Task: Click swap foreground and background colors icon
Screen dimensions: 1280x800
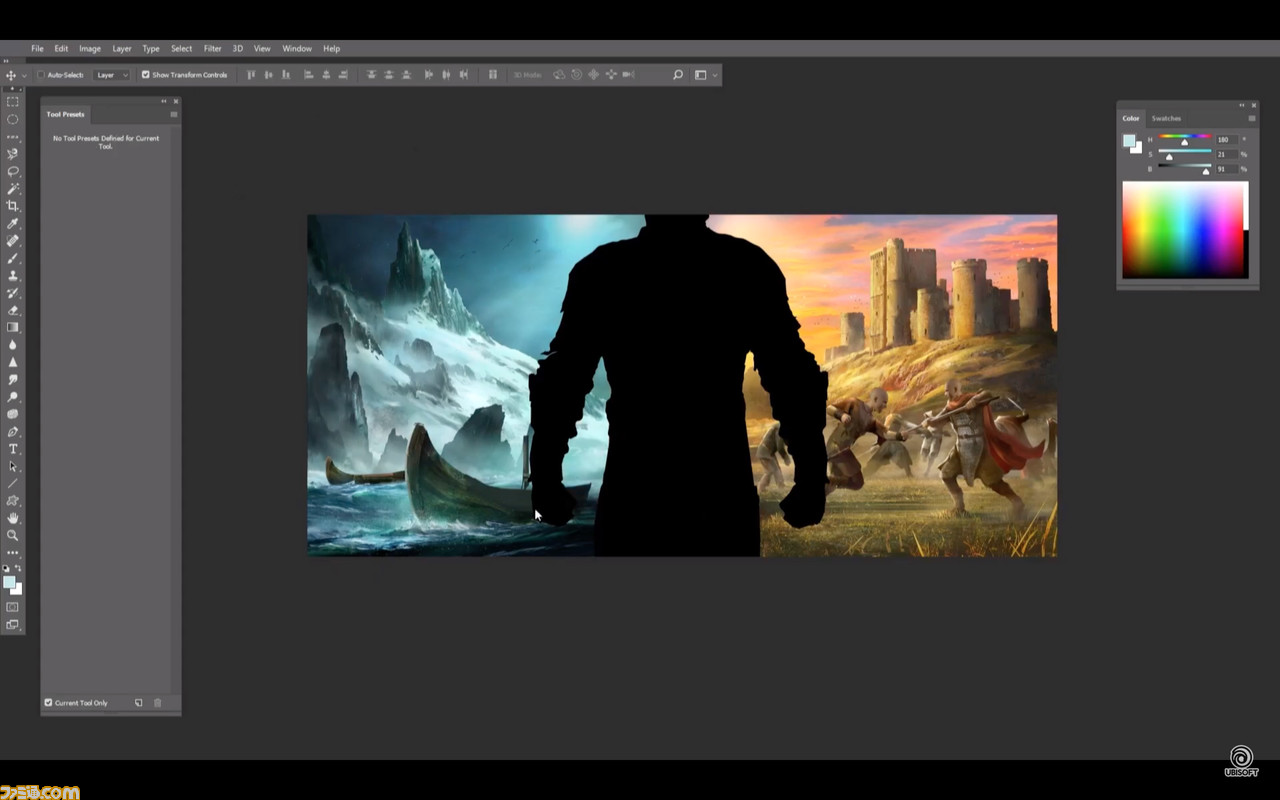Action: [18, 568]
